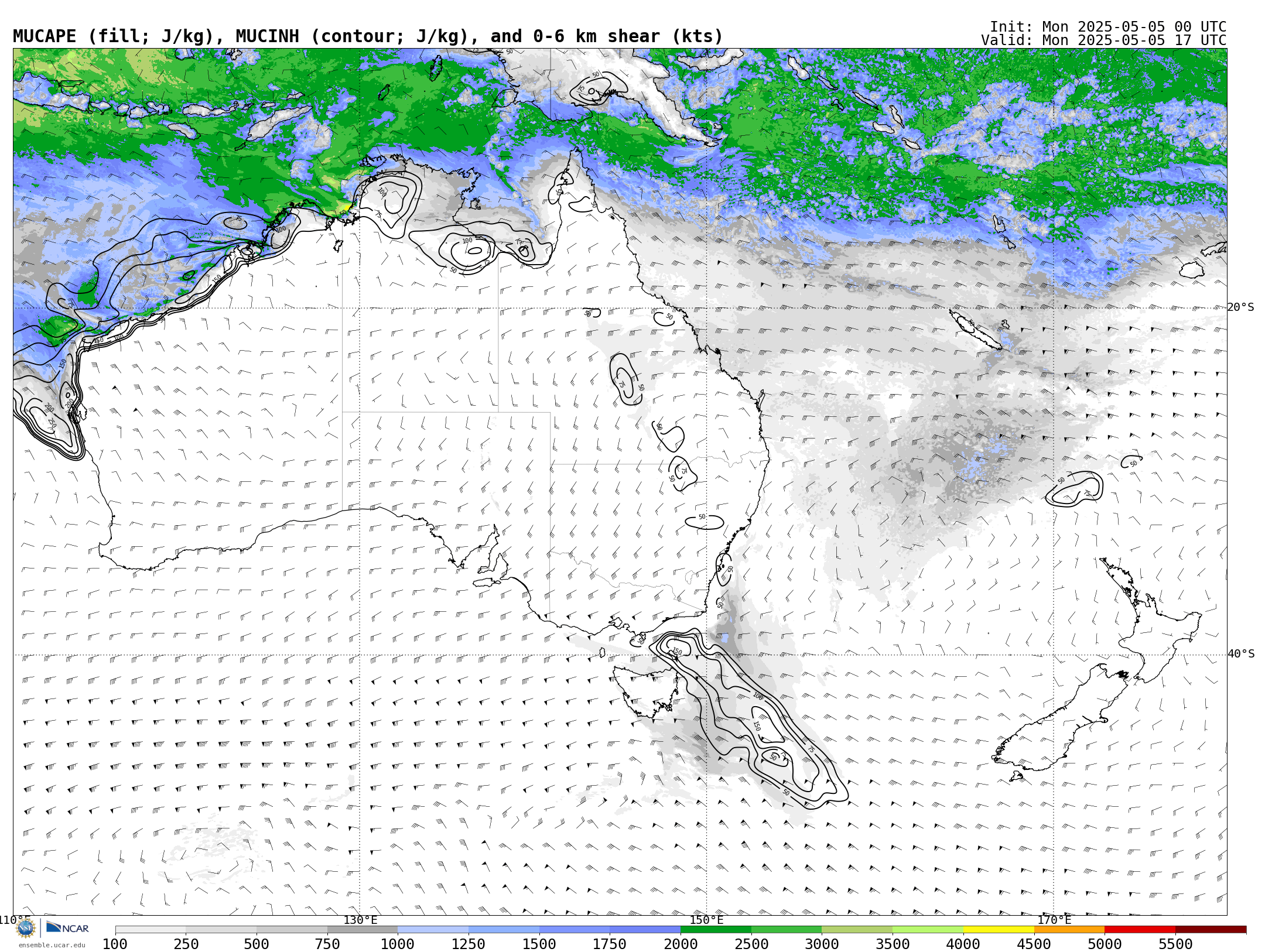Viewport: 1265px width, 952px height.
Task: Click the colorbar label 2000
Action: (x=681, y=944)
